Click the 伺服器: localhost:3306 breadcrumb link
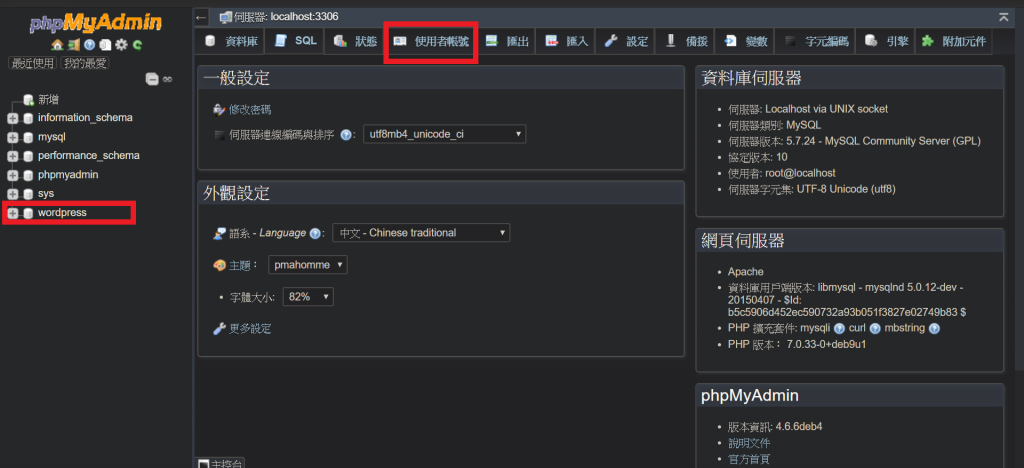Image resolution: width=1024 pixels, height=468 pixels. [x=287, y=17]
